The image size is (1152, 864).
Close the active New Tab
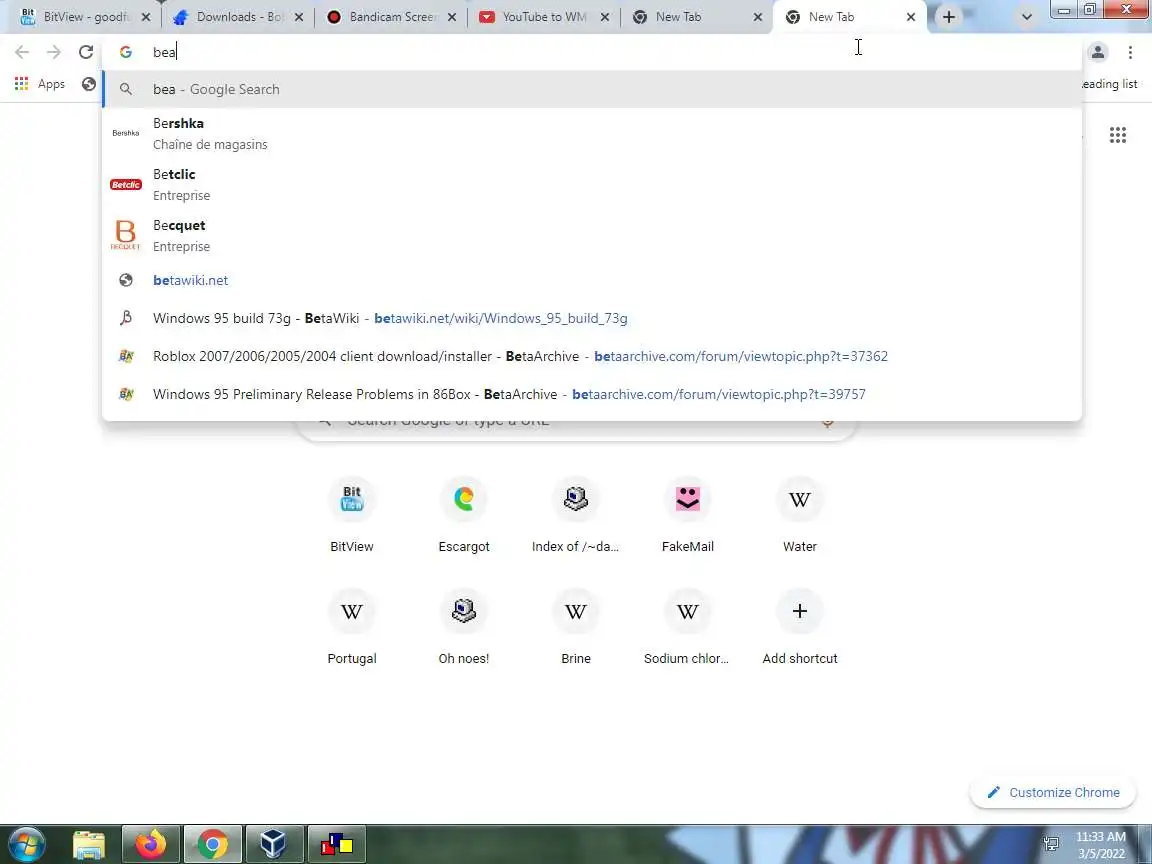click(911, 17)
